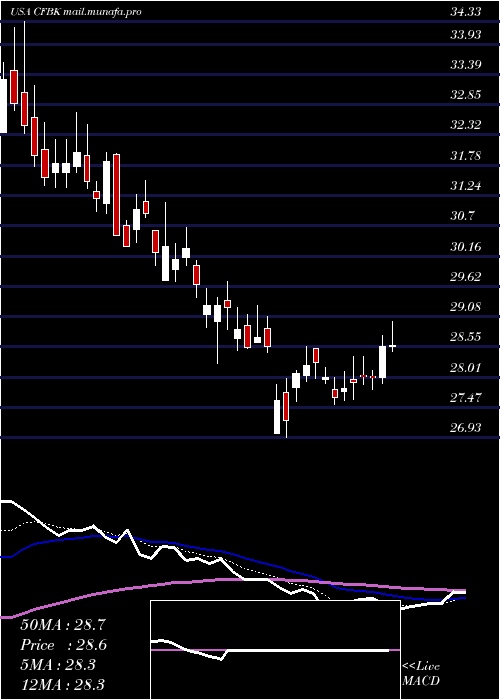Select the 29.08 price axis label
The width and height of the screenshot is (500, 700).
tap(466, 306)
